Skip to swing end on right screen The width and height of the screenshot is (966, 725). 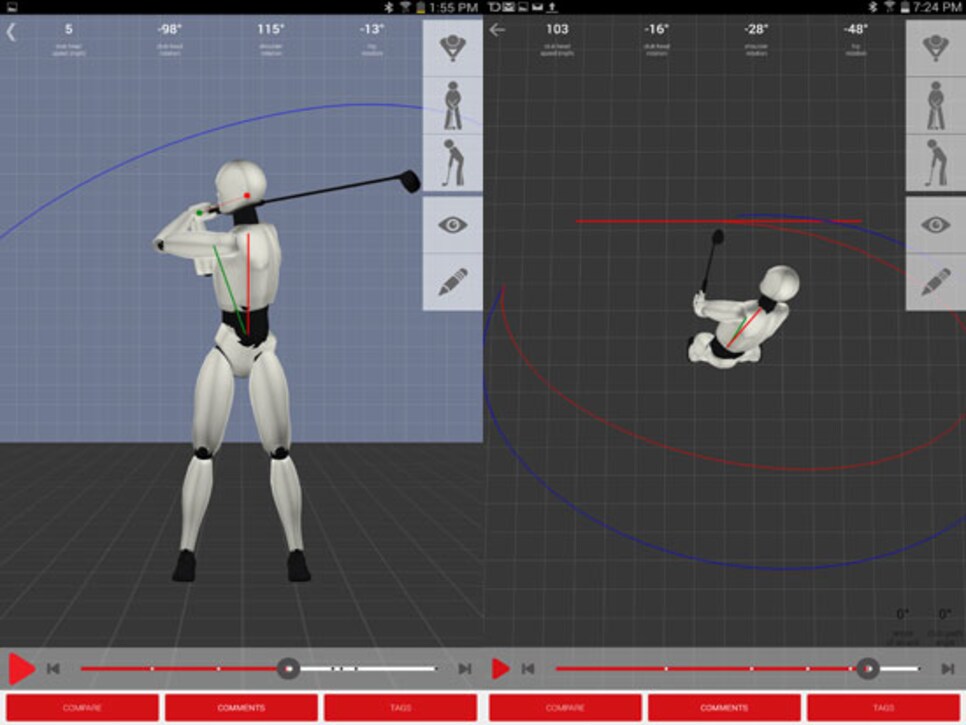[948, 668]
